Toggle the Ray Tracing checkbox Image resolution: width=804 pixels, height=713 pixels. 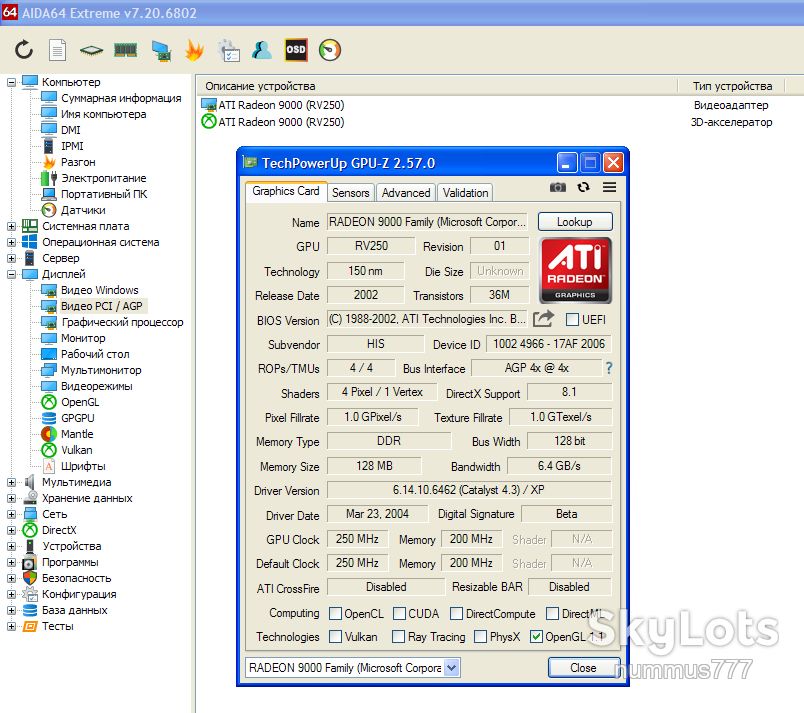(x=398, y=637)
